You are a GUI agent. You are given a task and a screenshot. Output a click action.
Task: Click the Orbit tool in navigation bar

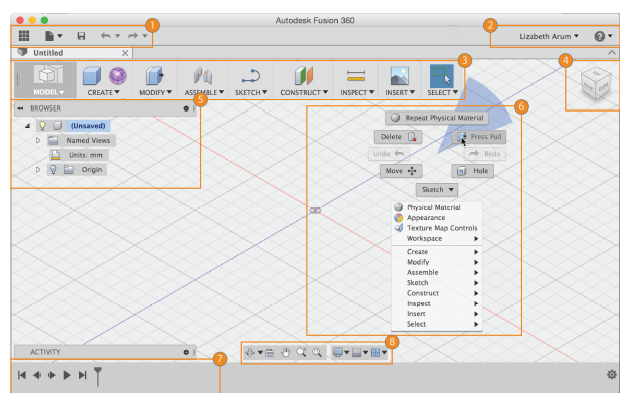pos(250,353)
